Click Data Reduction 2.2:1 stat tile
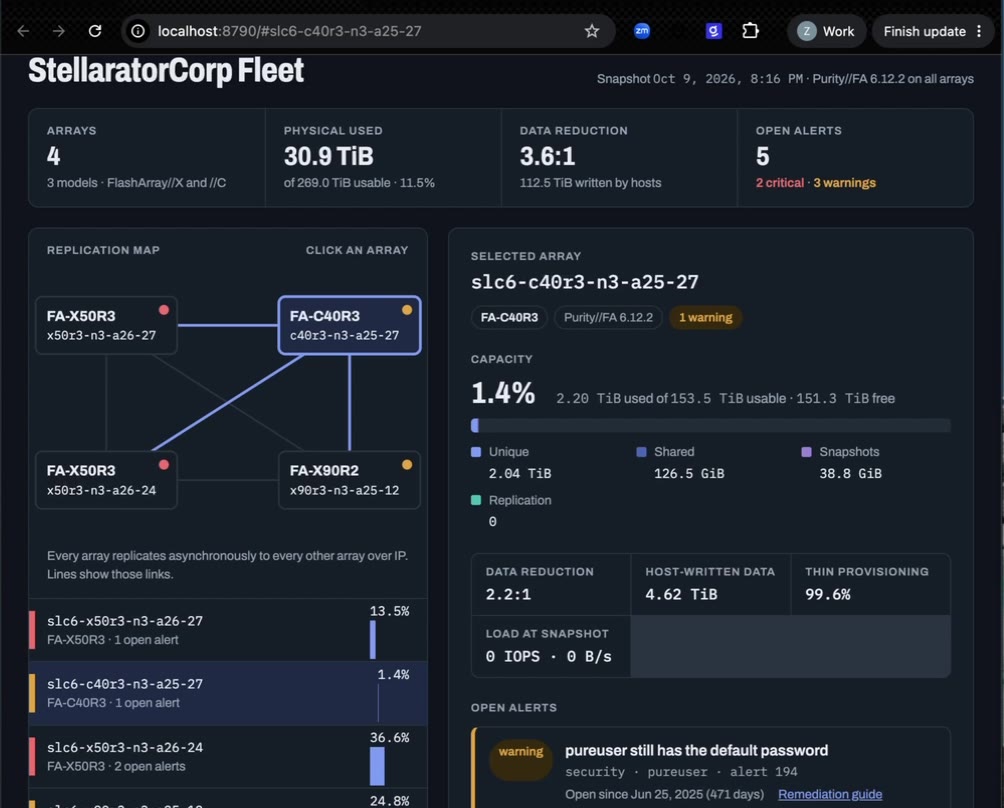 click(551, 585)
